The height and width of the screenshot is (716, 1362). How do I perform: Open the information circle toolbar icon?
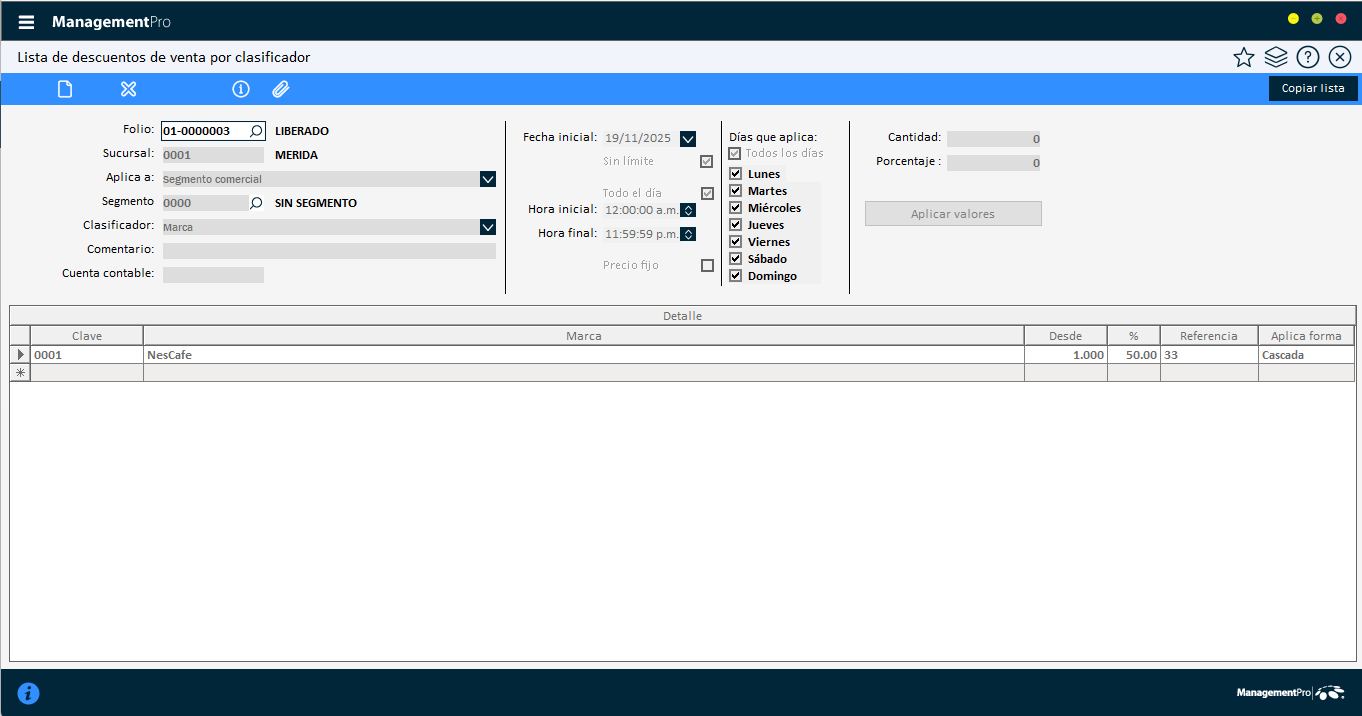[x=240, y=89]
